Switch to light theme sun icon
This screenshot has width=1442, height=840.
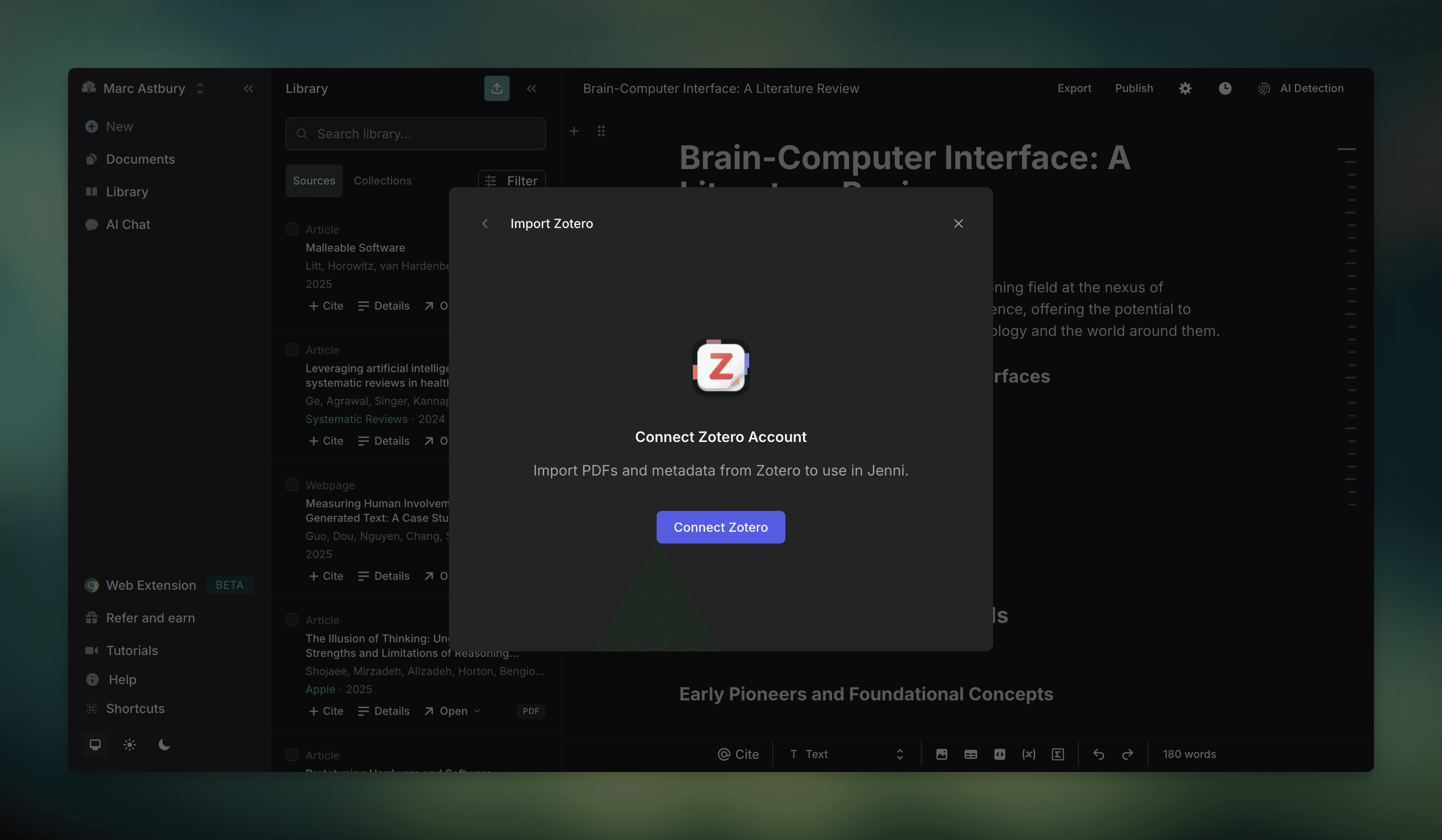(130, 744)
